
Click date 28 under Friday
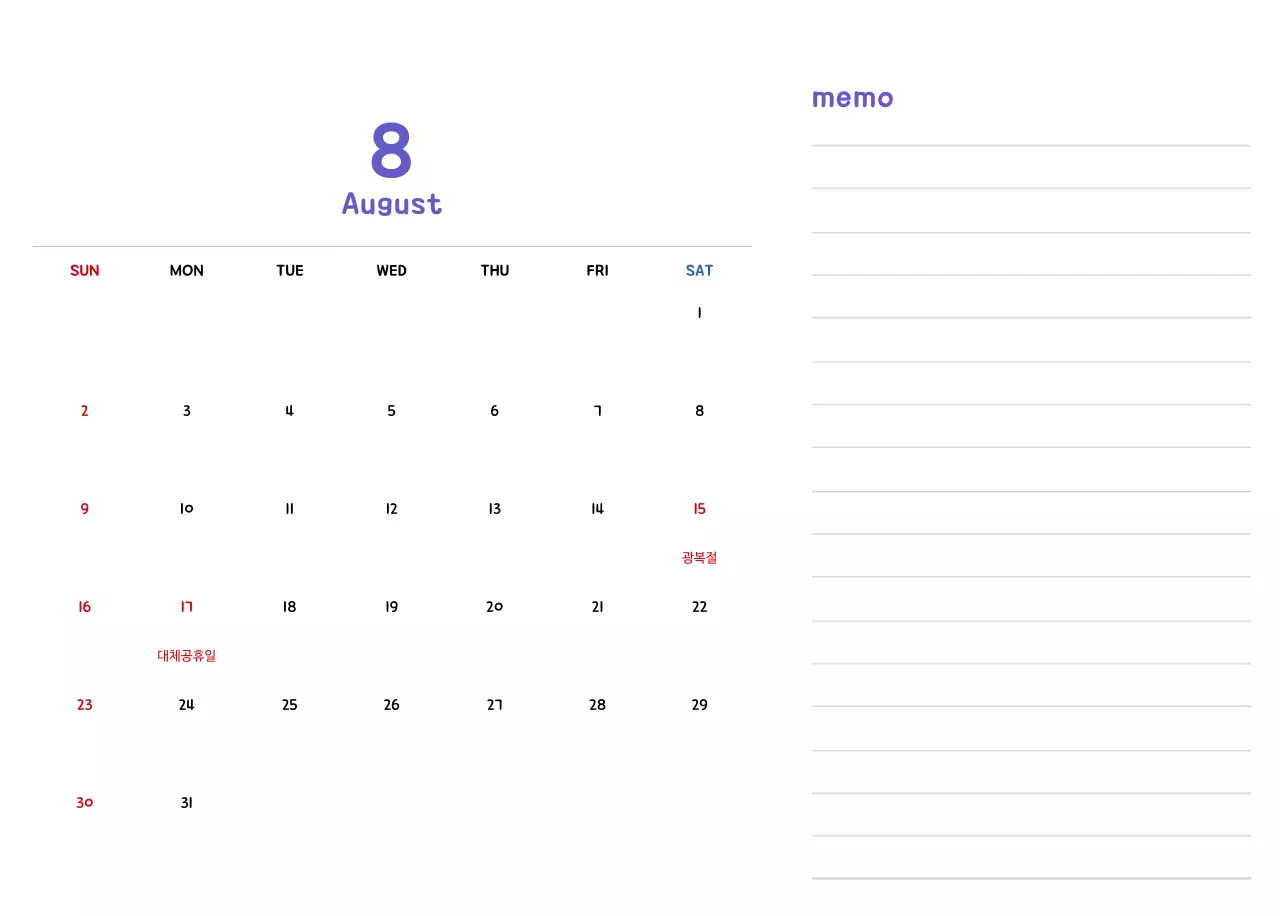click(597, 705)
